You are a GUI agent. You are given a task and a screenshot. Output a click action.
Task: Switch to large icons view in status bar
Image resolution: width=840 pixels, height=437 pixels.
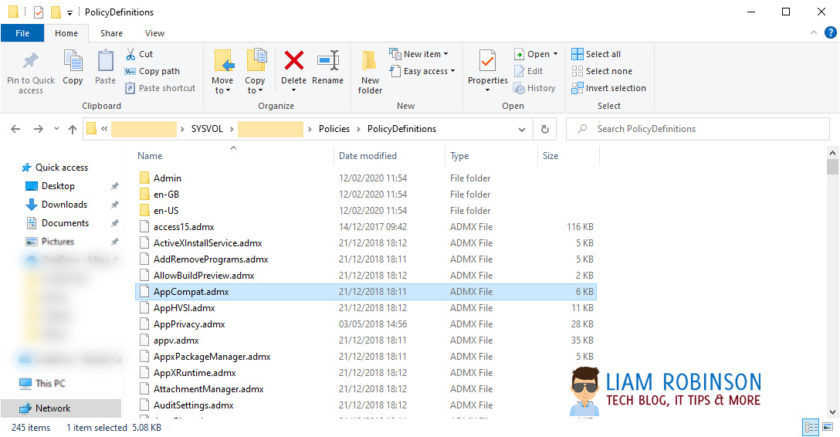827,427
